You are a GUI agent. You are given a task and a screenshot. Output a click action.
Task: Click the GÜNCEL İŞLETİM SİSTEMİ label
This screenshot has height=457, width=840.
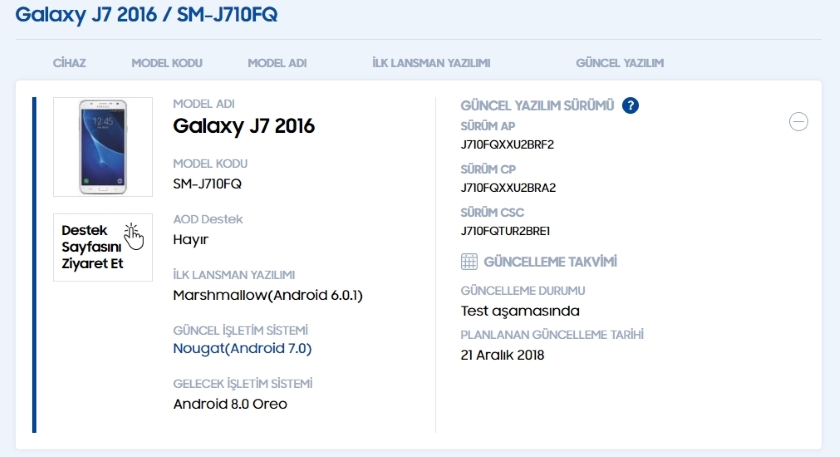pyautogui.click(x=241, y=330)
